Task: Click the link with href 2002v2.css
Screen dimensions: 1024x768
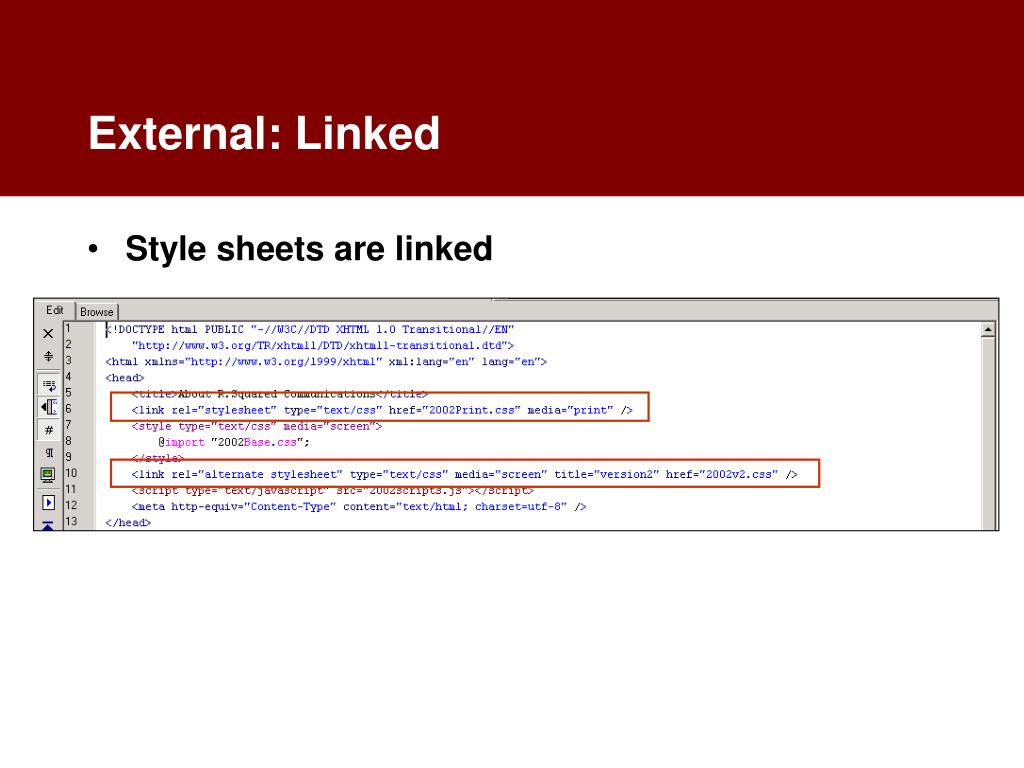Action: point(464,474)
